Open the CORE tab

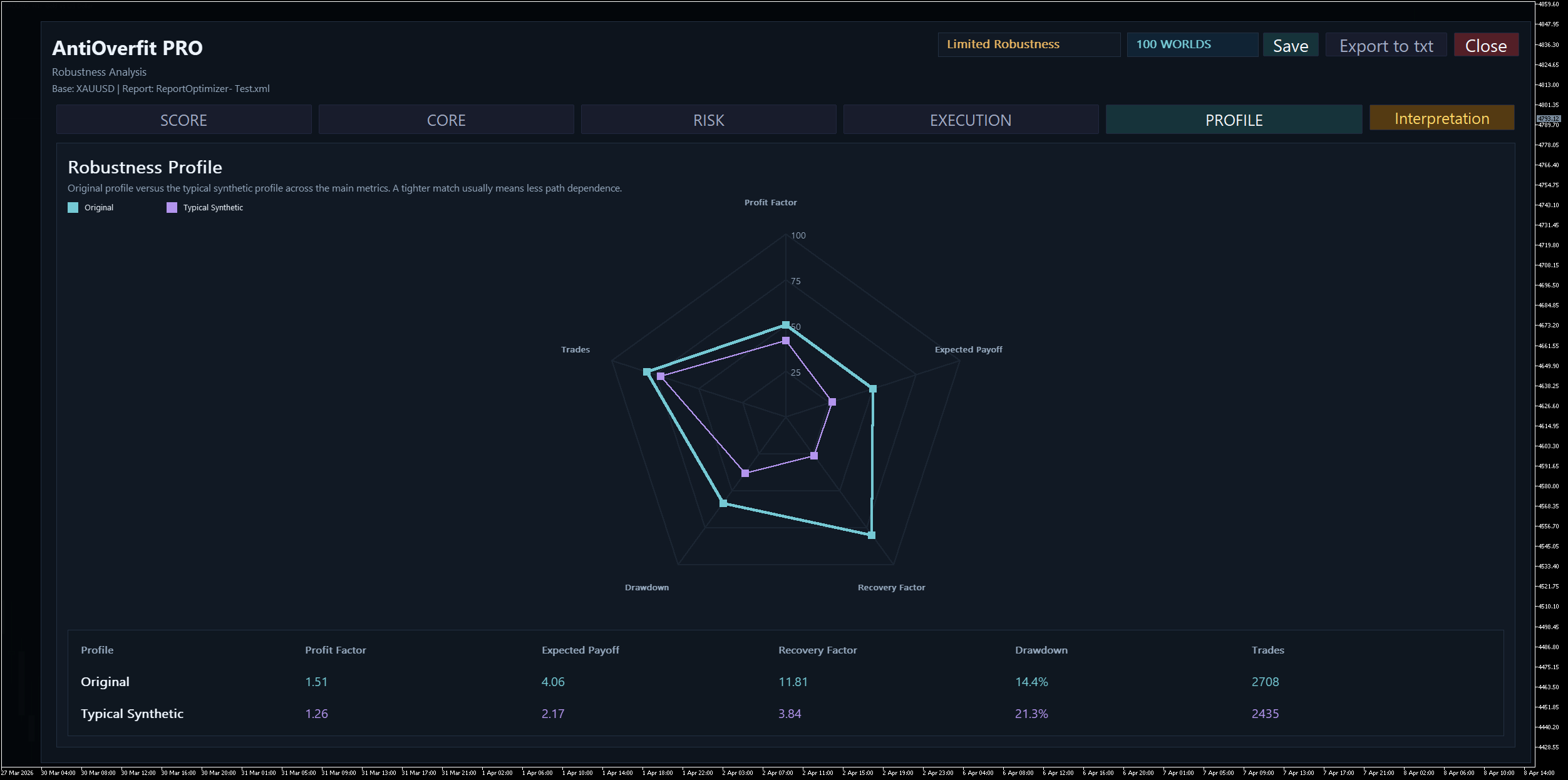click(x=446, y=120)
